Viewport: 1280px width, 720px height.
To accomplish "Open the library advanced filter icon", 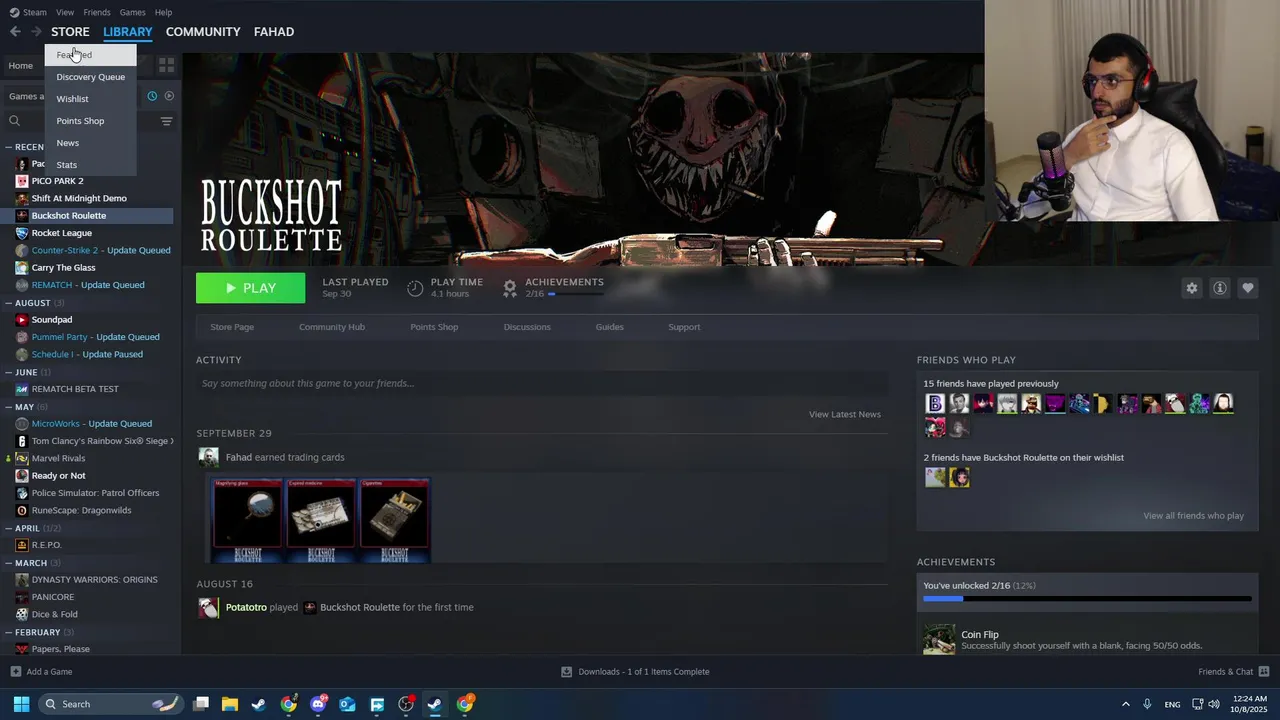I will click(166, 121).
